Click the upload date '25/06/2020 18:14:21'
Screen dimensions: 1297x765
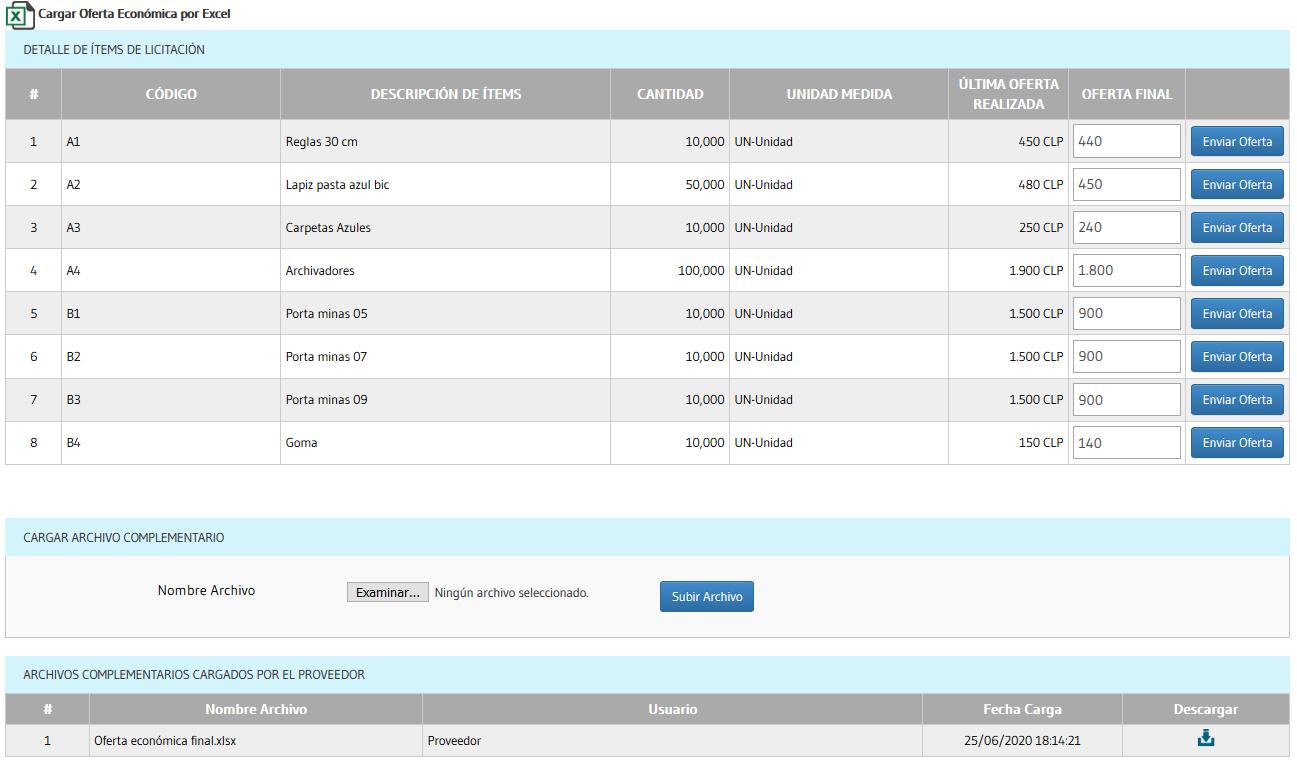pyautogui.click(x=1022, y=741)
